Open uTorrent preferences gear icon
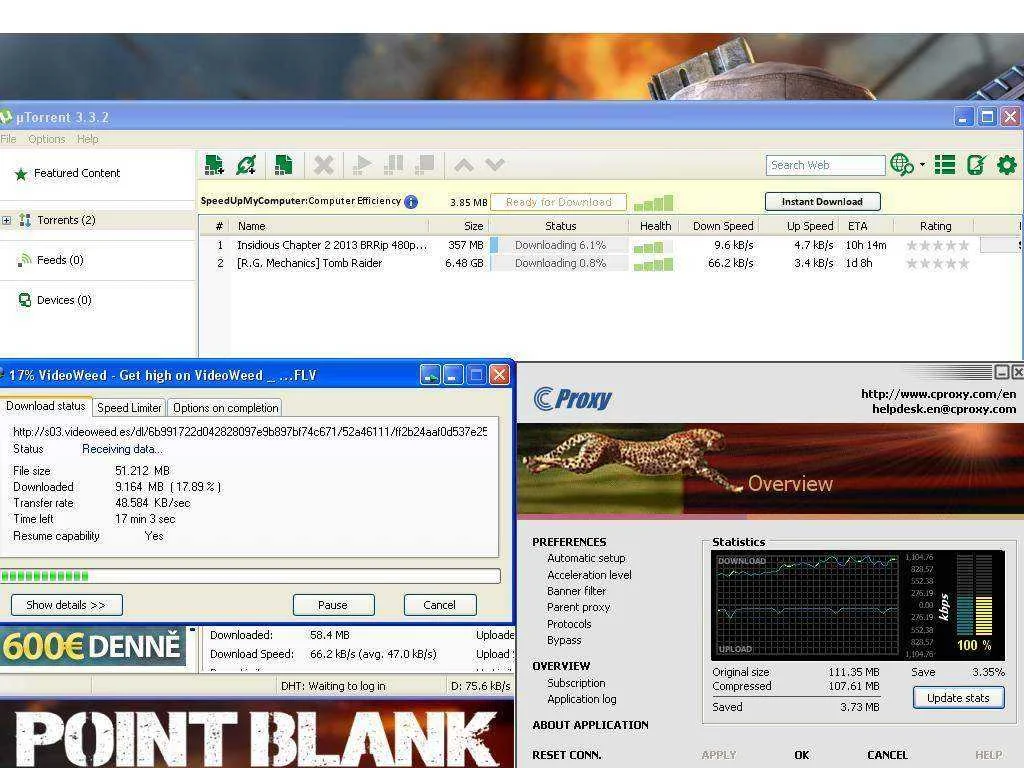The width and height of the screenshot is (1024, 768). pyautogui.click(x=1006, y=165)
